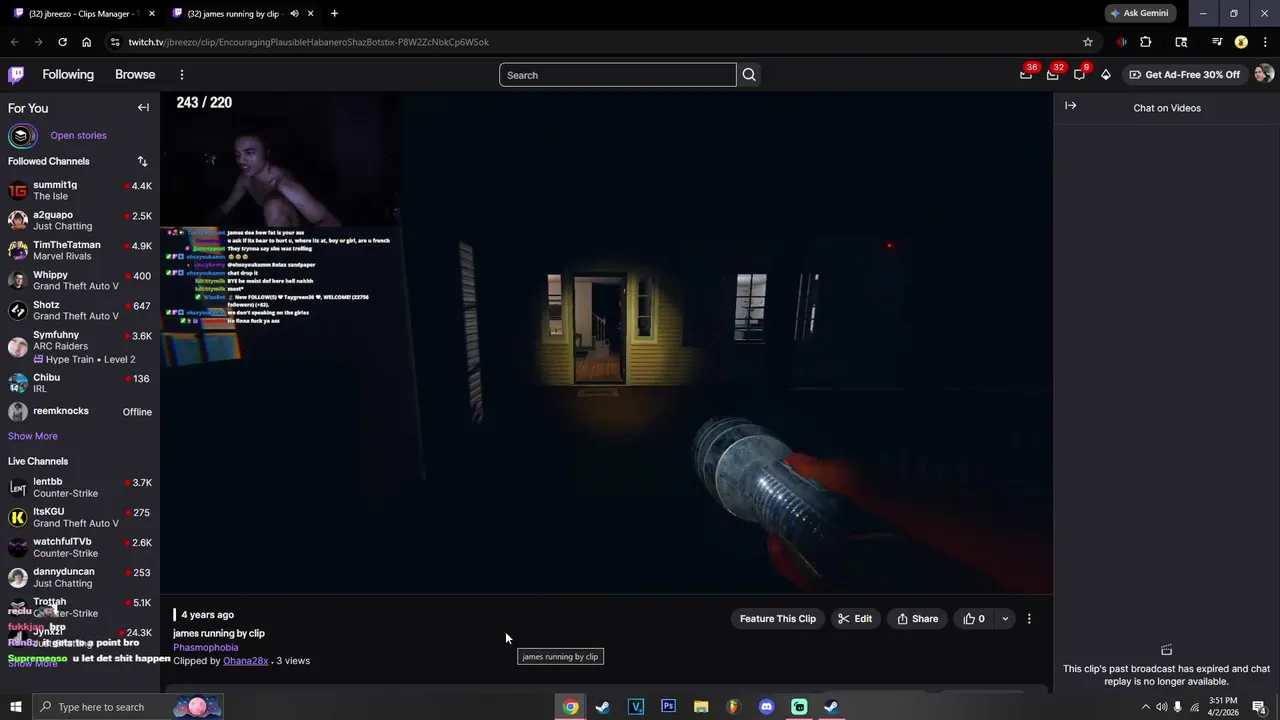Screen dimensions: 1280x720
Task: Open Windows notification center
Action: 1260,707
